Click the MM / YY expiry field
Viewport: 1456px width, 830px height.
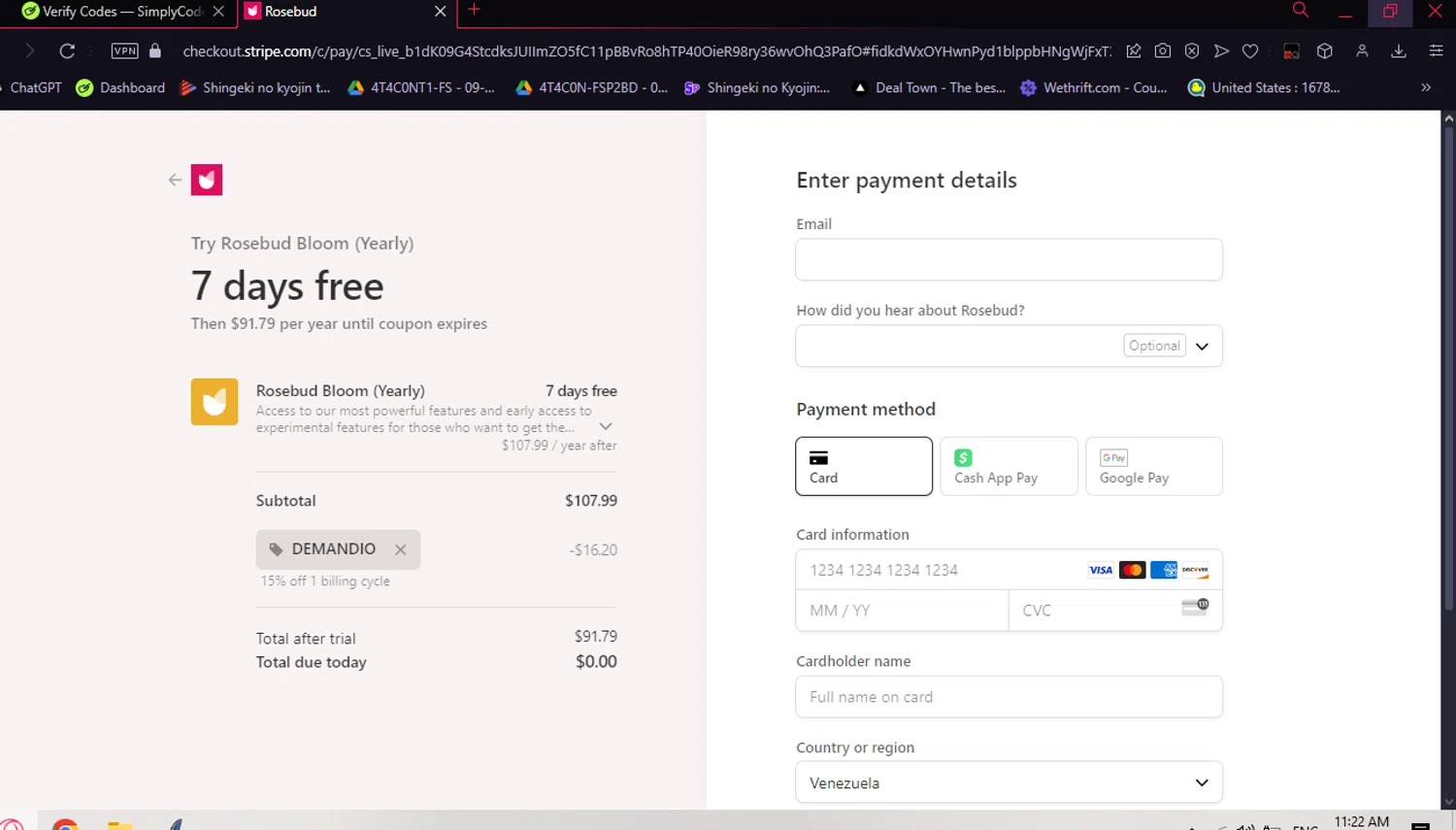(x=902, y=611)
